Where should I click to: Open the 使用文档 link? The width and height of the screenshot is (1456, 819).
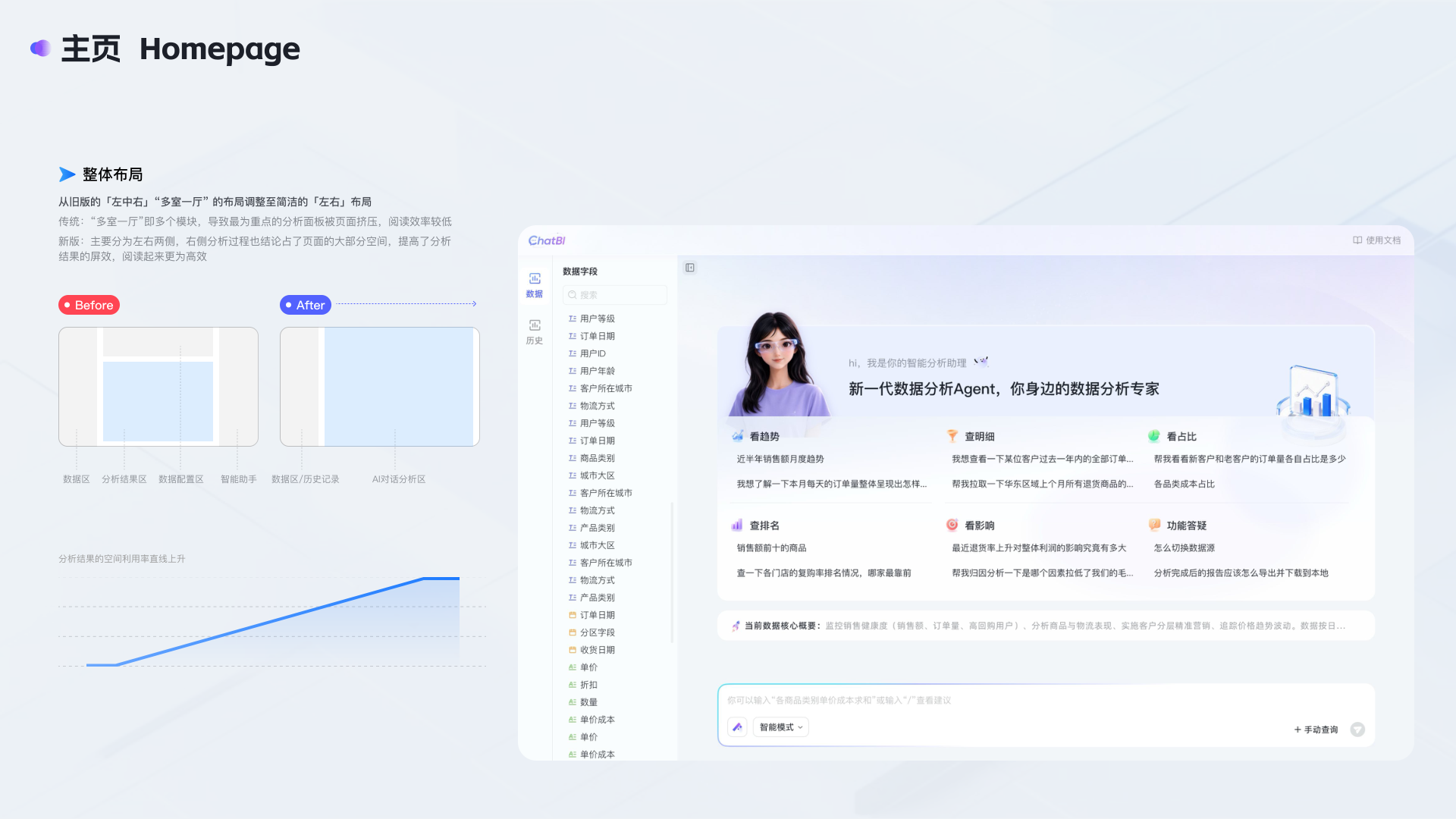click(1376, 240)
